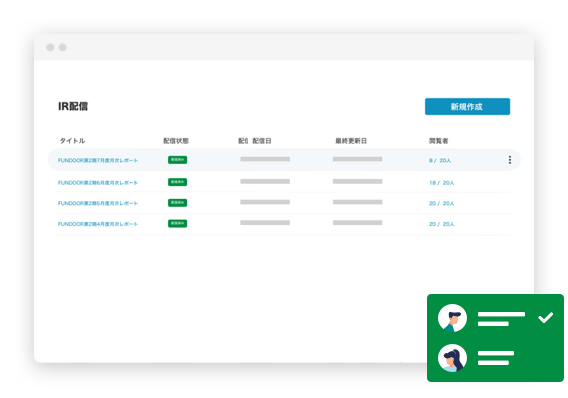Open the 8 / 20人 viewers link
Image resolution: width=568 pixels, height=398 pixels.
[440, 160]
